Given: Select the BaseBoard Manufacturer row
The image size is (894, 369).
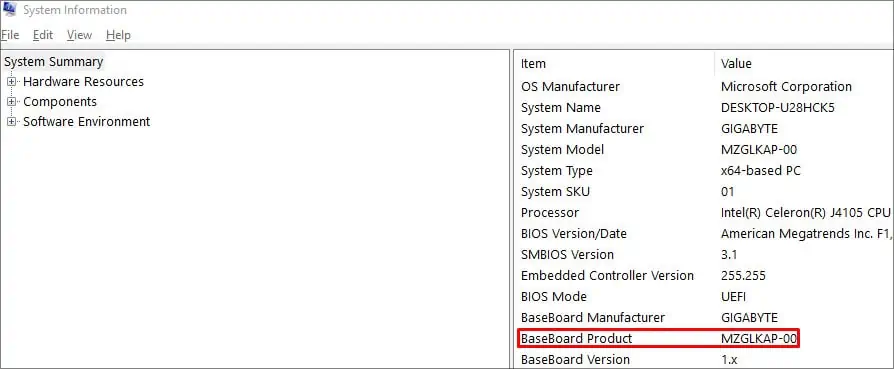Looking at the screenshot, I should pos(704,317).
